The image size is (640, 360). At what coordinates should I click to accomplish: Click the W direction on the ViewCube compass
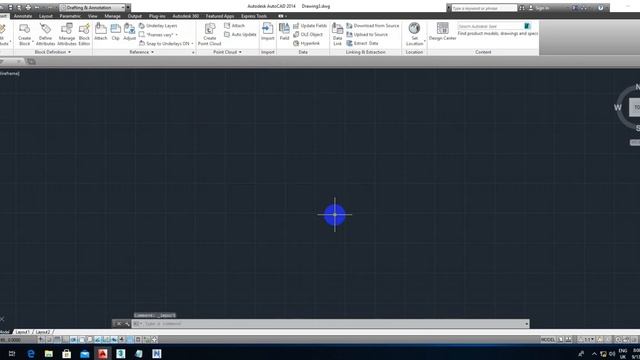tap(618, 107)
